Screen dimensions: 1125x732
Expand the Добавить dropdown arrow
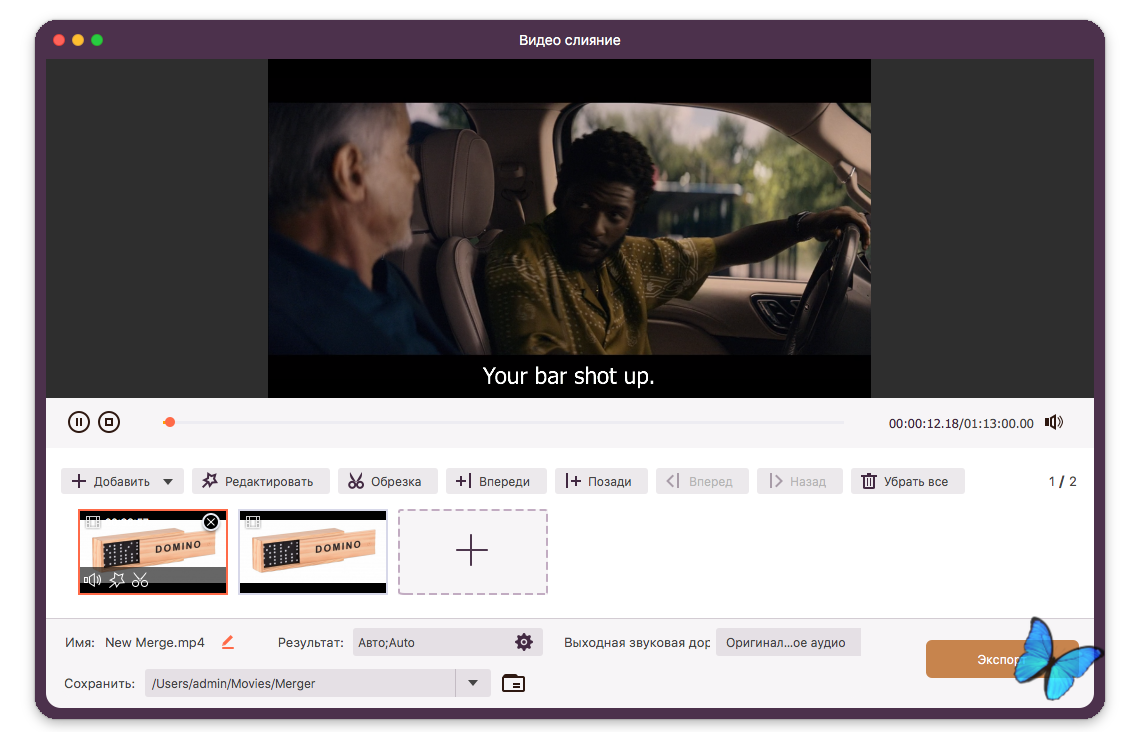[168, 482]
